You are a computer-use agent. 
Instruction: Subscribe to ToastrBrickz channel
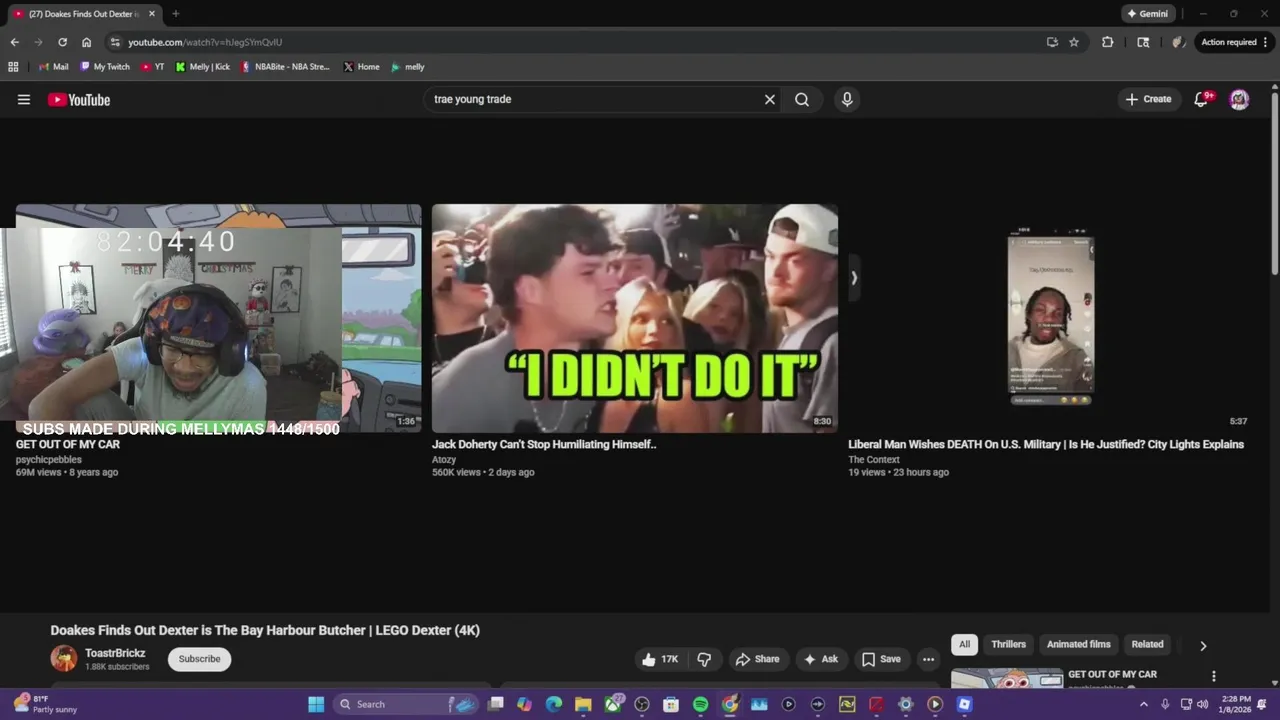[199, 659]
